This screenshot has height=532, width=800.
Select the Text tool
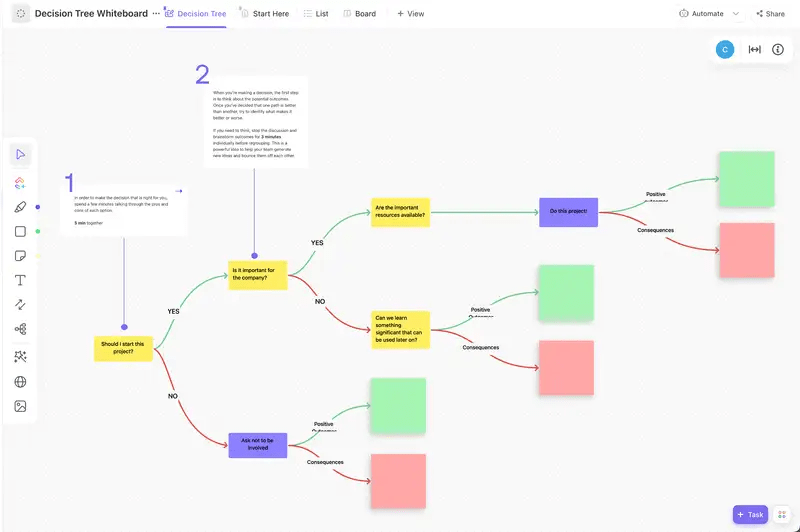coord(20,280)
